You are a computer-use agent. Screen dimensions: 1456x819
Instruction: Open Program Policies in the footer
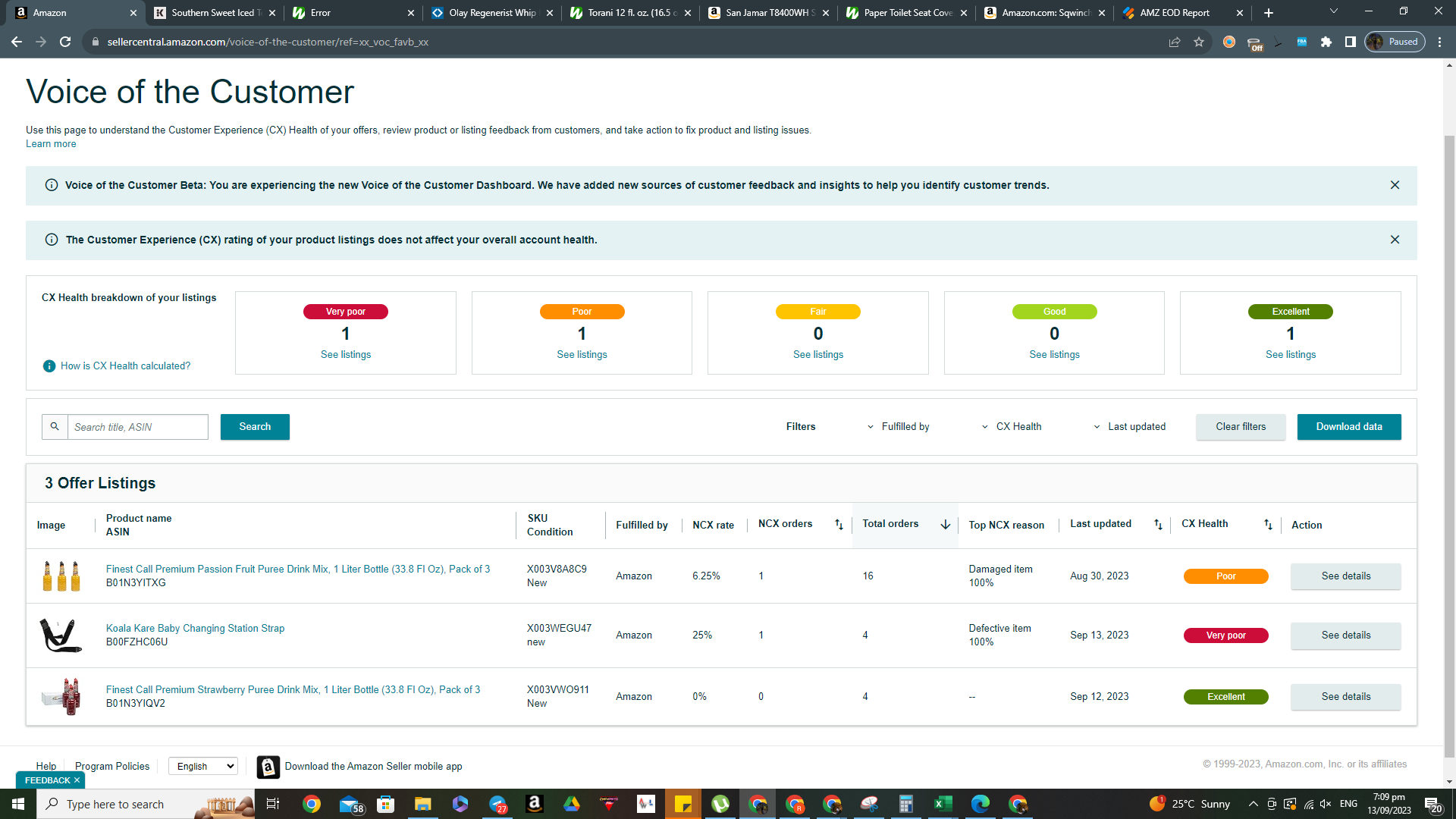tap(112, 767)
